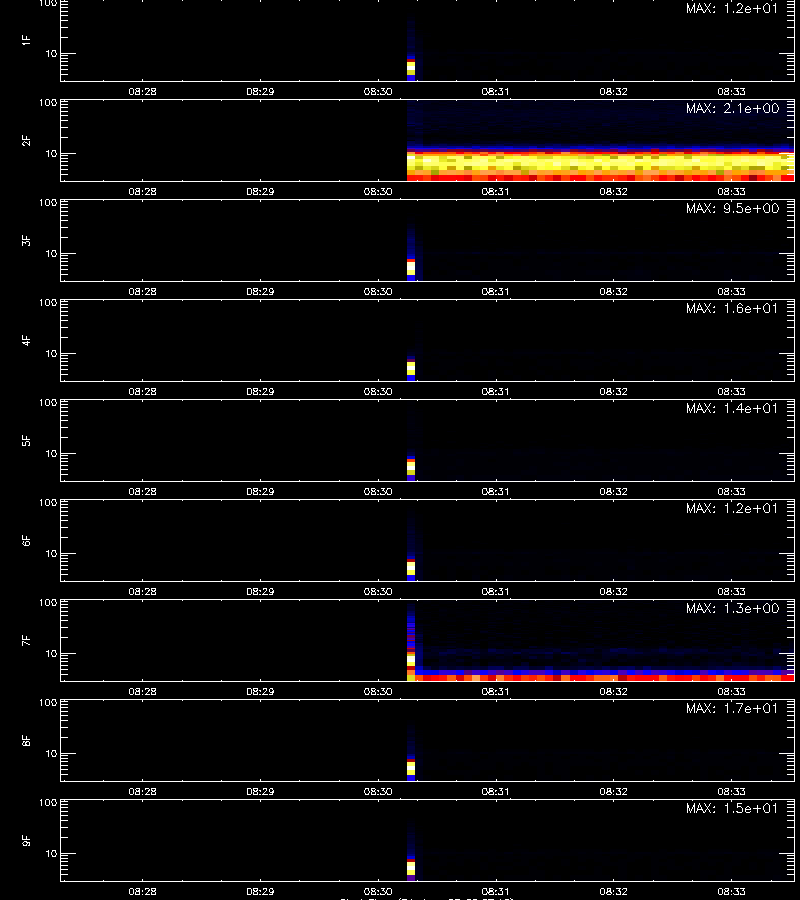This screenshot has height=900, width=800.
Task: Select the MAX: 1.5e+01 readout in panel 9F
Action: coord(732,808)
